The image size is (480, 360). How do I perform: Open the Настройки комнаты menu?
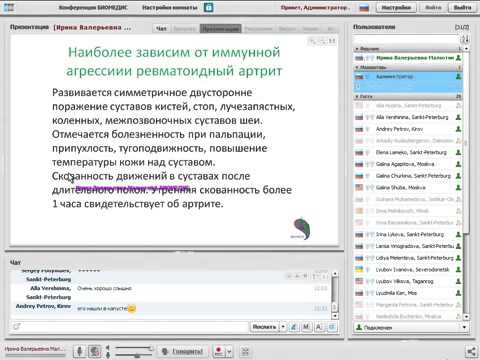pos(170,7)
